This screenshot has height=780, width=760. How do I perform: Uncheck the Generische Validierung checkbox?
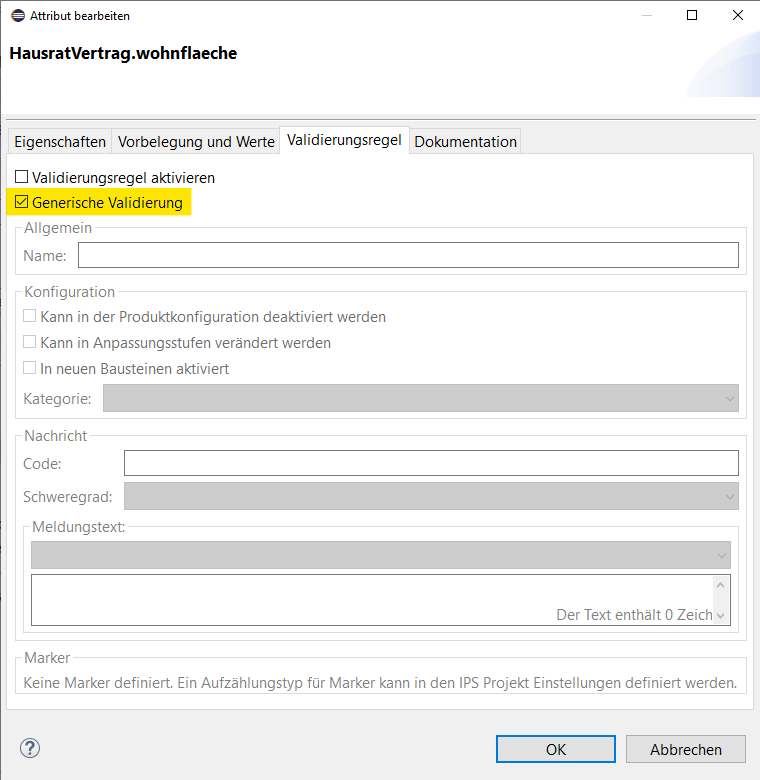pyautogui.click(x=21, y=201)
